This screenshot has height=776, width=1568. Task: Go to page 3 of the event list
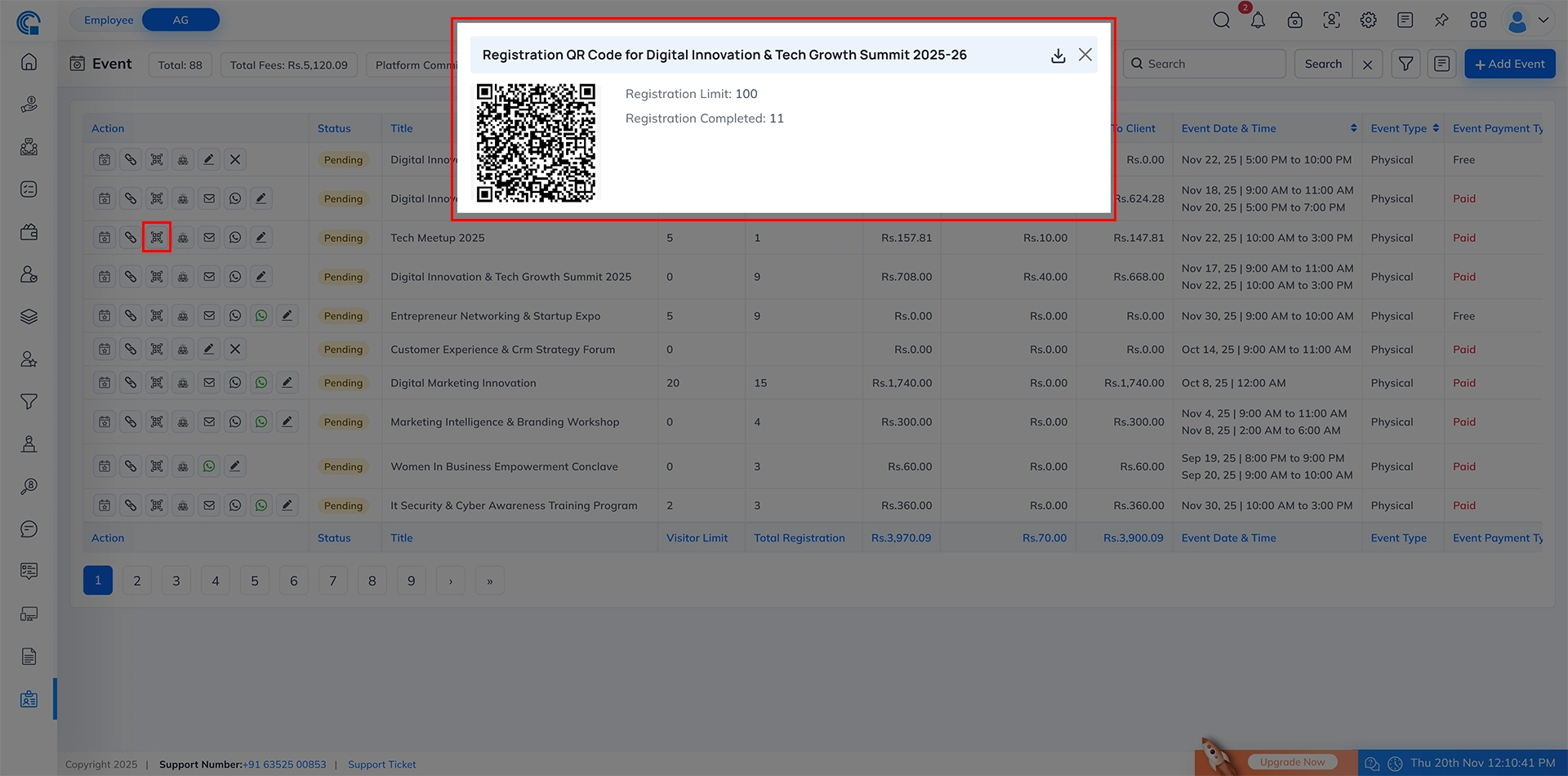176,580
